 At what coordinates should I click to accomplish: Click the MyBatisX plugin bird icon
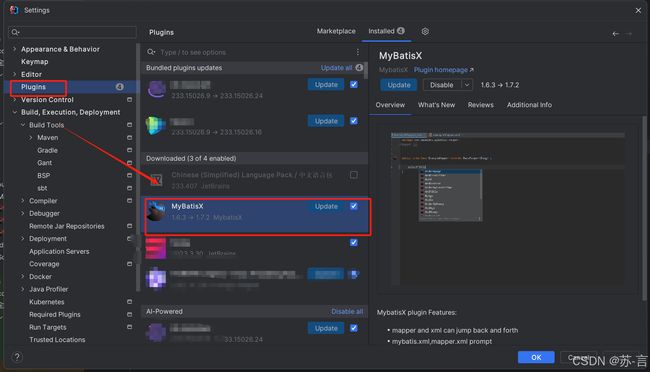tap(156, 211)
